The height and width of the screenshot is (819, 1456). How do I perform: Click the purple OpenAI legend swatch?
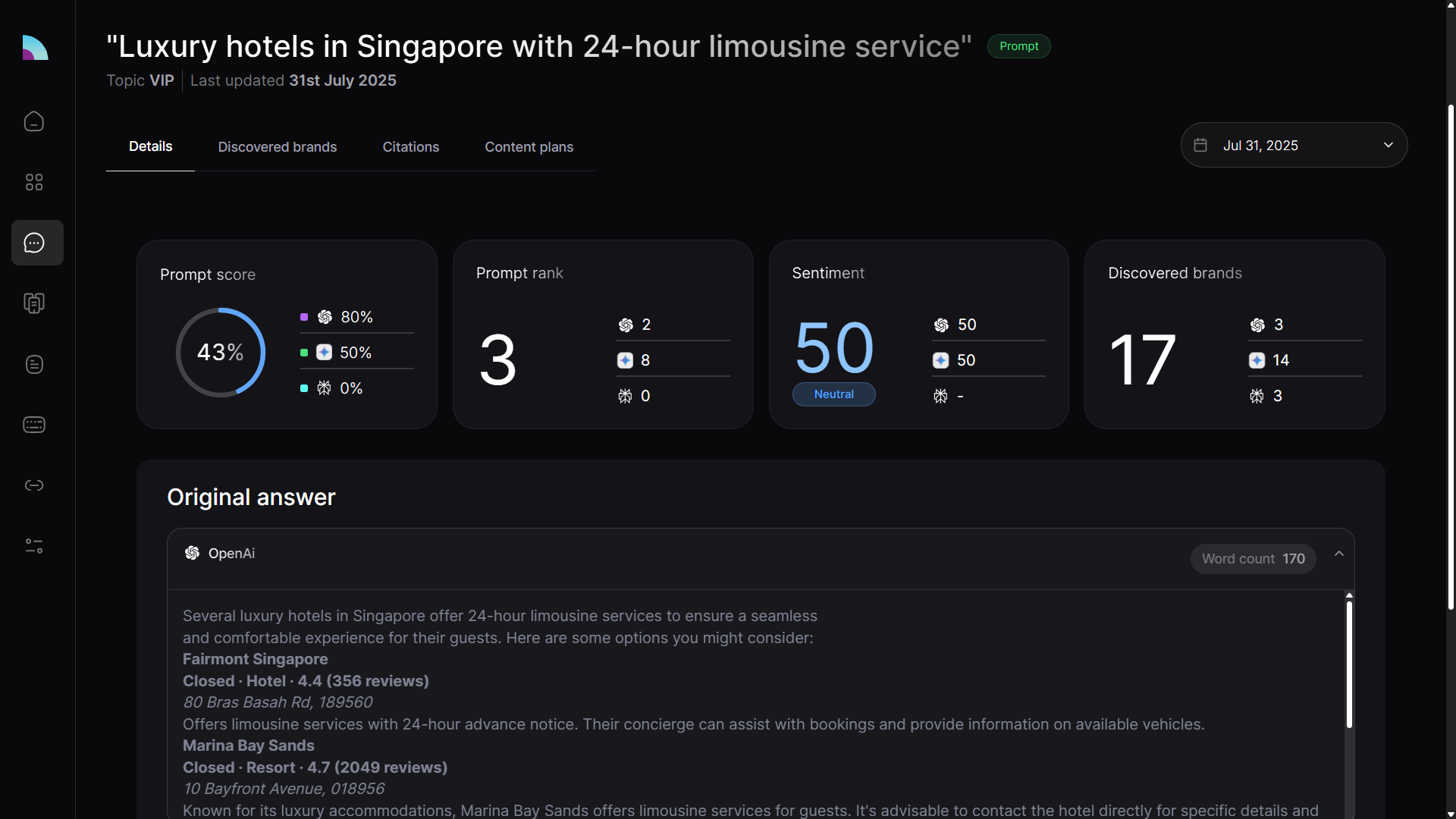(x=304, y=317)
